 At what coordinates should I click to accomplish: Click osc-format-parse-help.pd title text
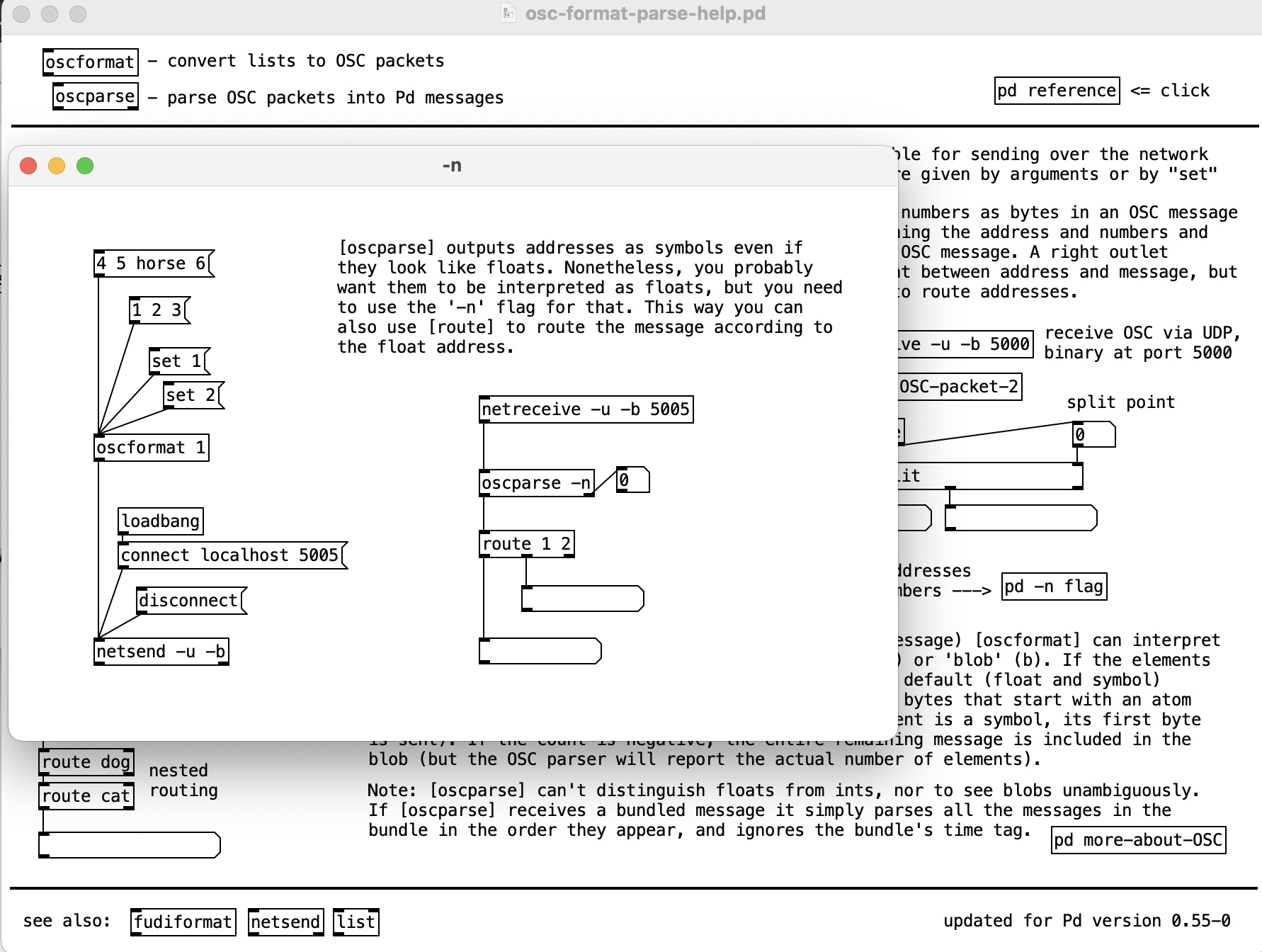click(x=645, y=13)
